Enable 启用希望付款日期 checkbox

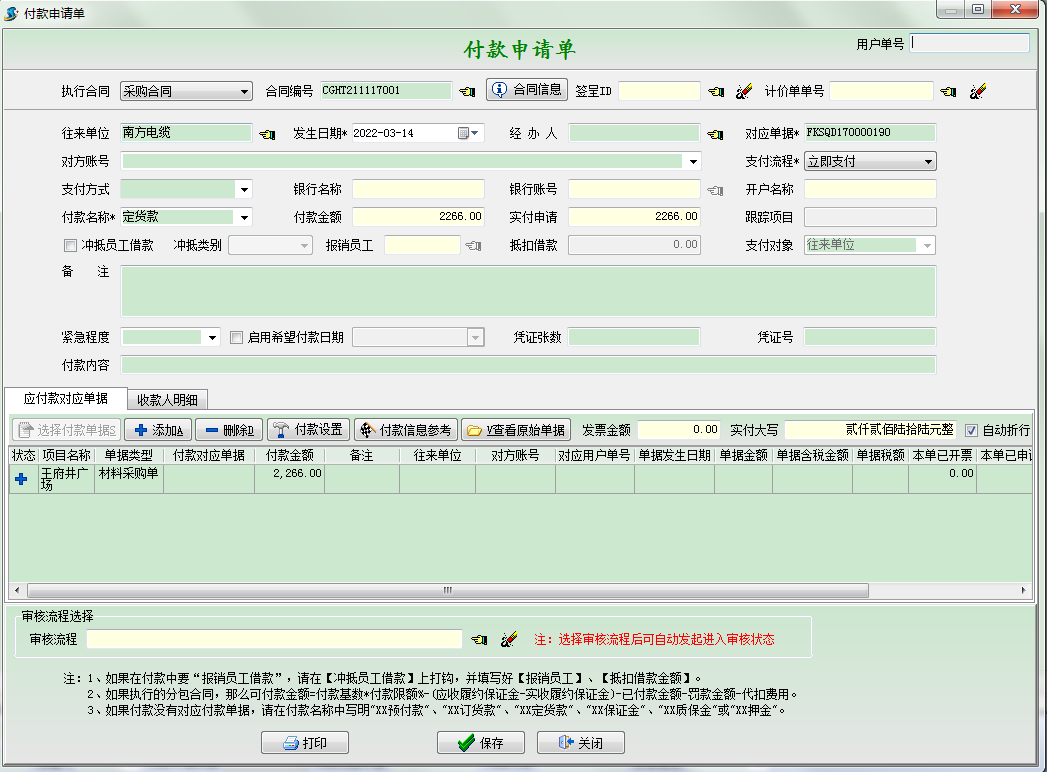pyautogui.click(x=236, y=337)
